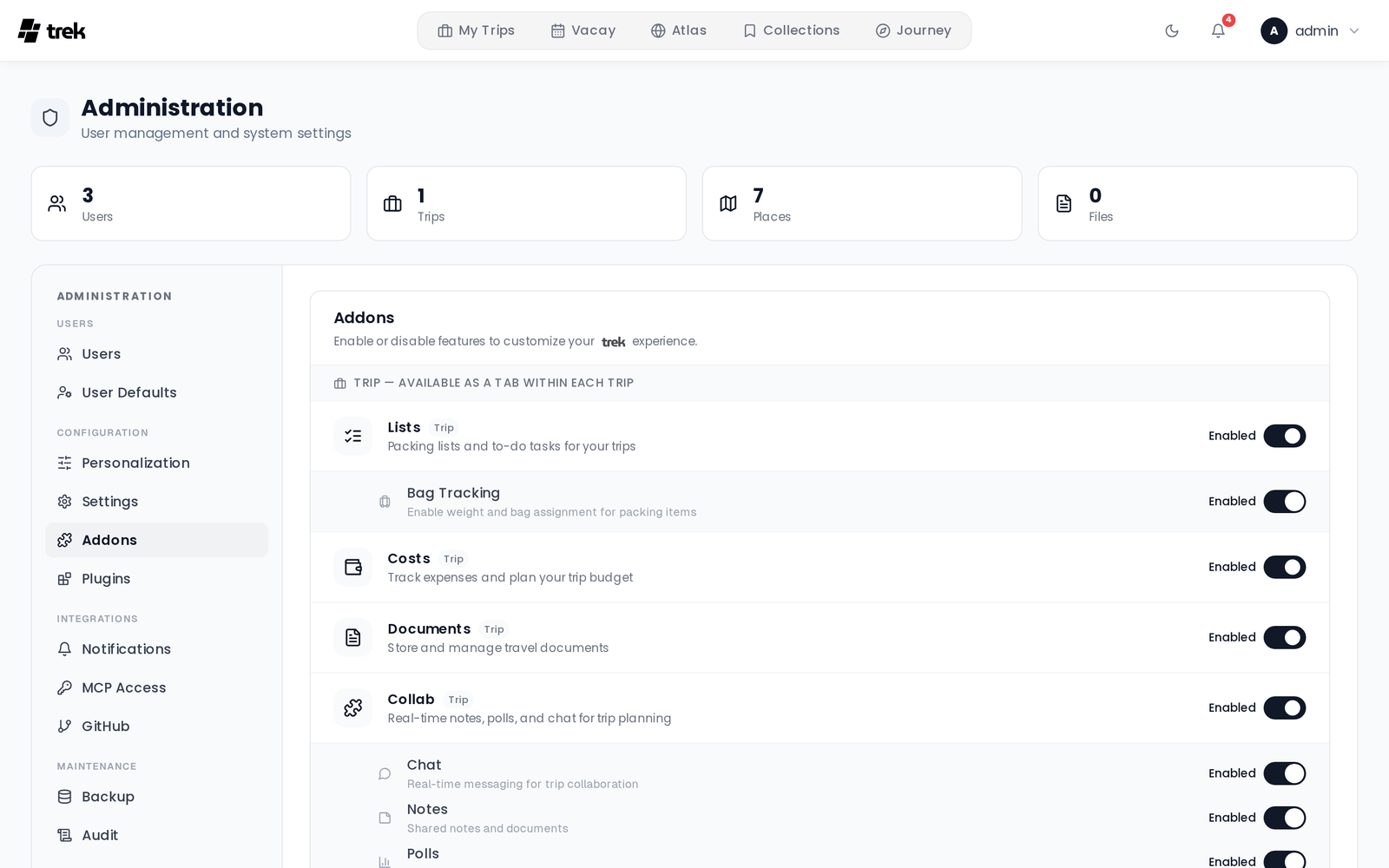Turn off Notes sub-feature toggle
This screenshot has height=868, width=1389.
(1284, 818)
